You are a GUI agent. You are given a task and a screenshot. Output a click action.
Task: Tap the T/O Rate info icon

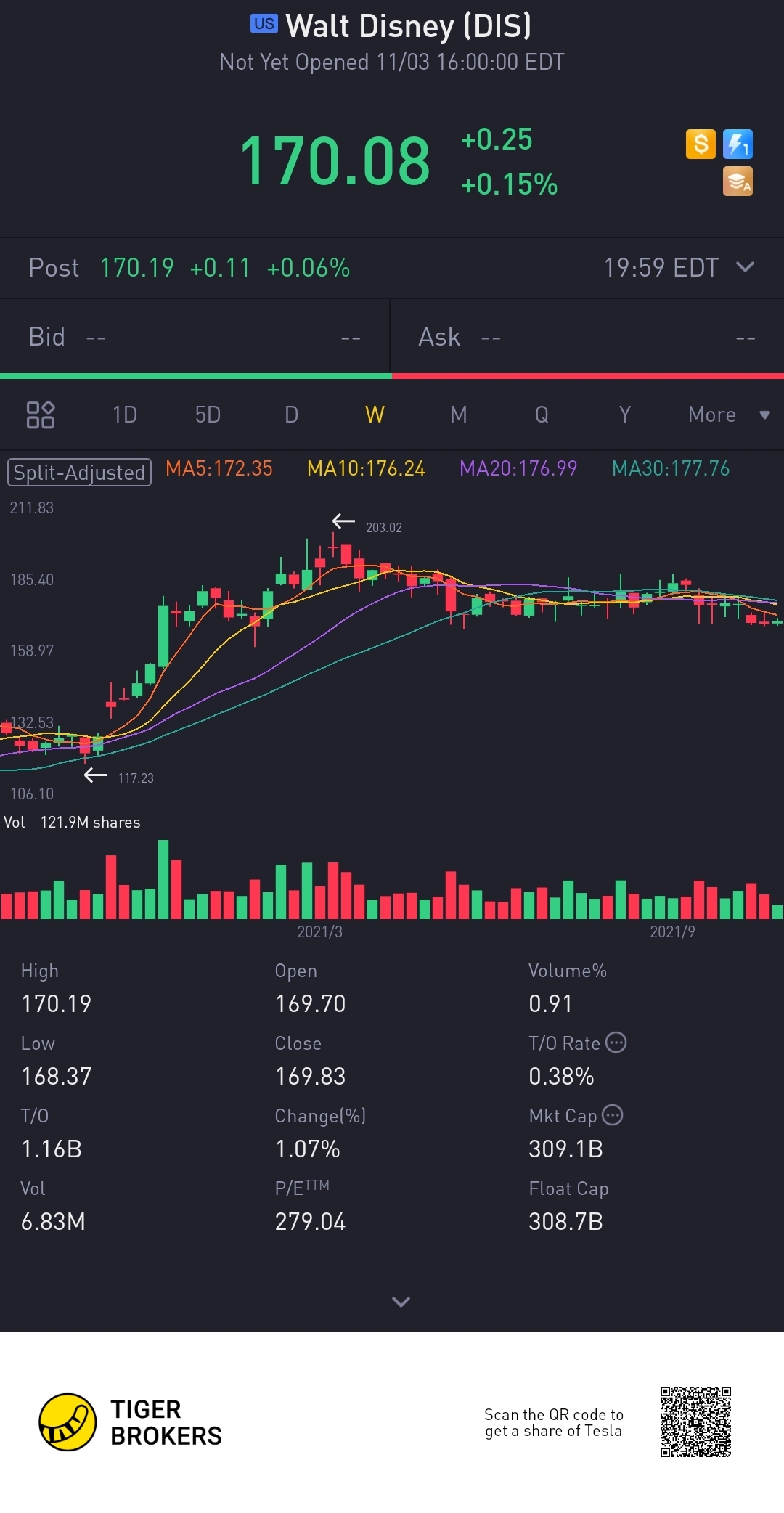click(x=616, y=1043)
